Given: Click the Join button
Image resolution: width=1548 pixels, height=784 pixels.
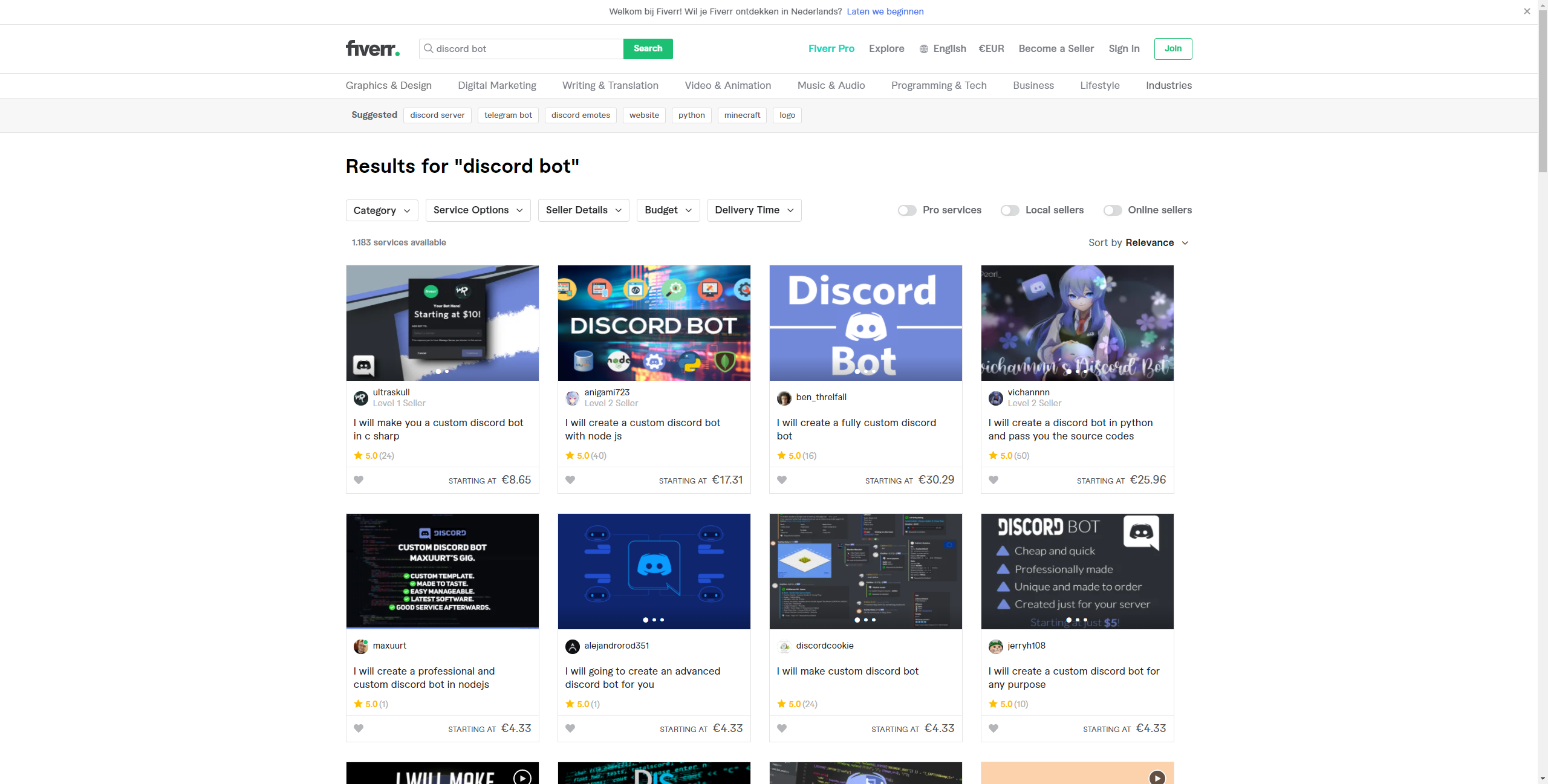Looking at the screenshot, I should coord(1172,48).
